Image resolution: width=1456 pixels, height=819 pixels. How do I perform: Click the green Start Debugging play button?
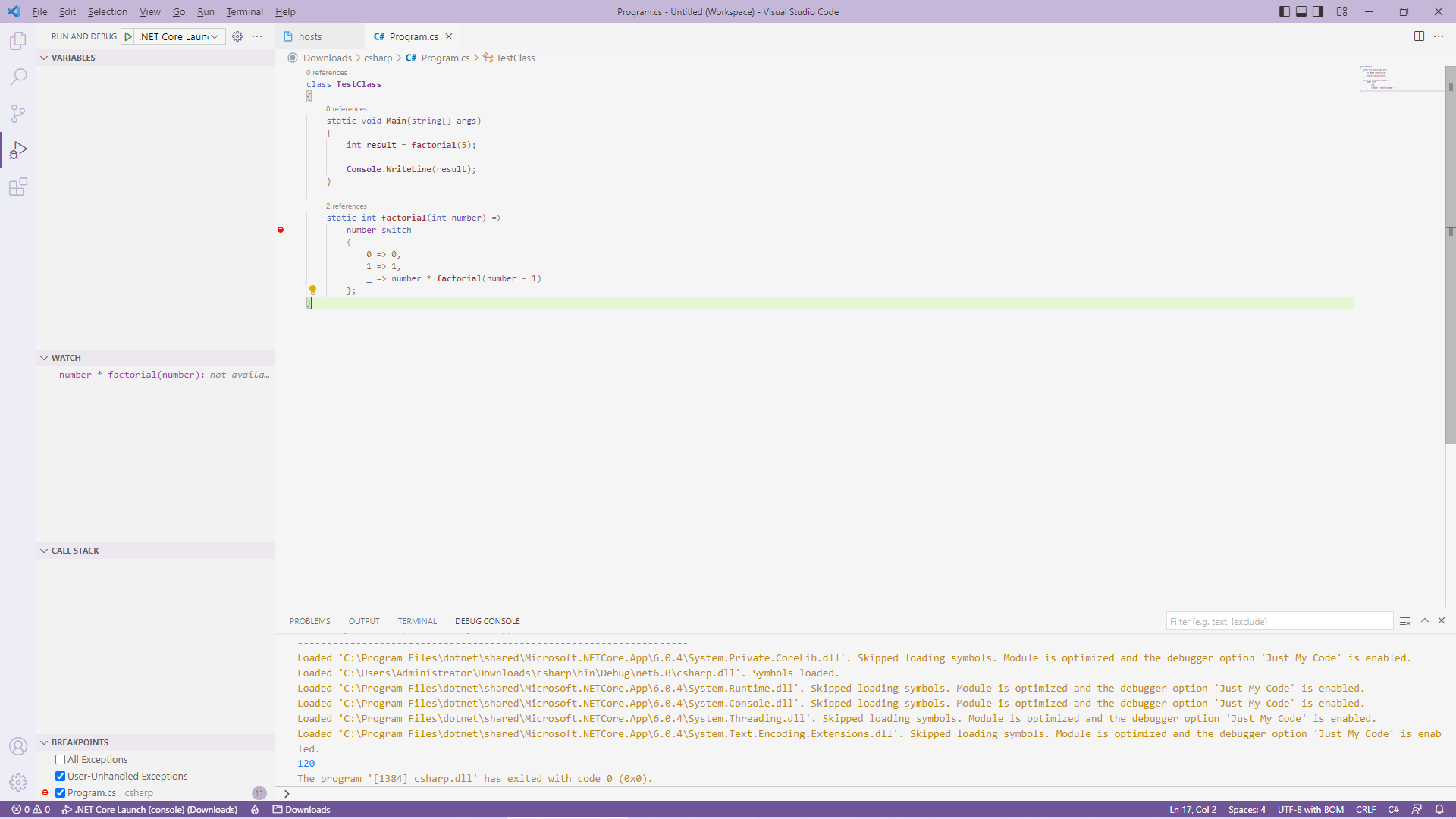[128, 36]
